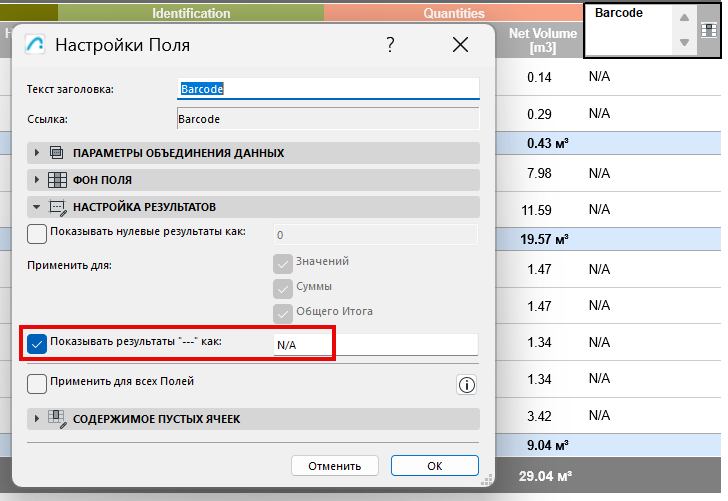
Task: Click the 11.59 volume cell
Action: click(536, 210)
